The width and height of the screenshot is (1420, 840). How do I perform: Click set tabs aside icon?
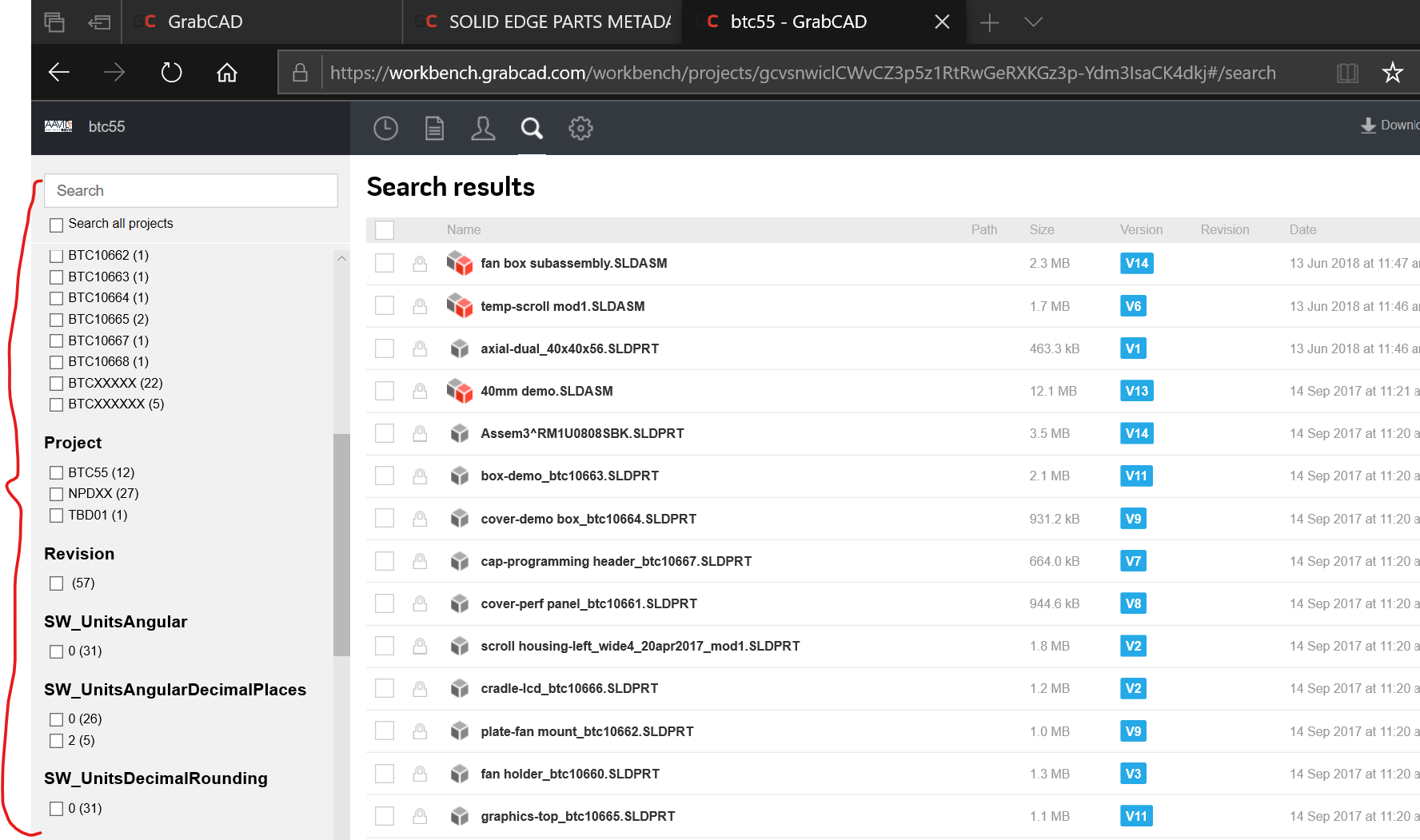[99, 22]
